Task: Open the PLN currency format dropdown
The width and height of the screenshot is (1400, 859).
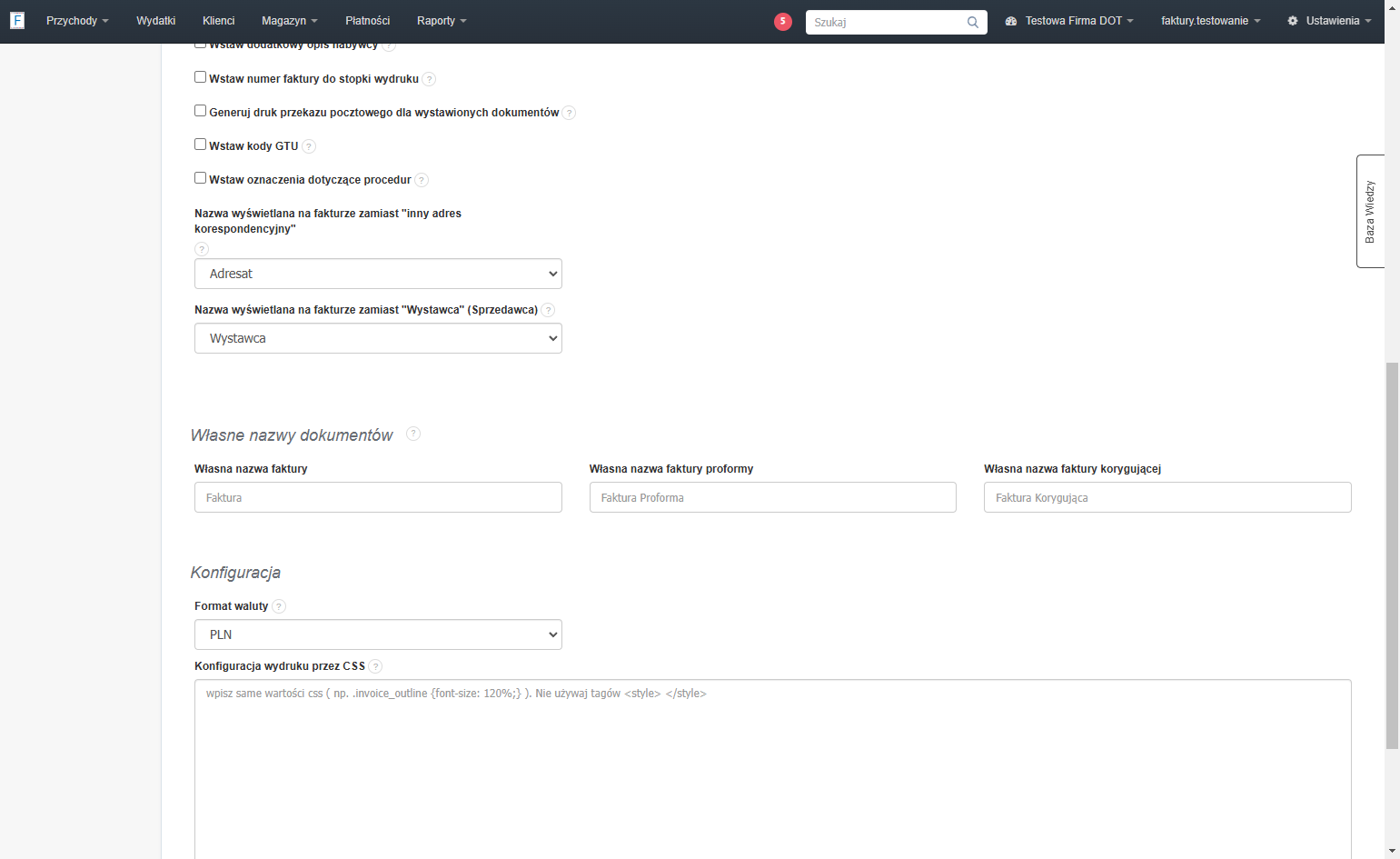Action: 378,634
